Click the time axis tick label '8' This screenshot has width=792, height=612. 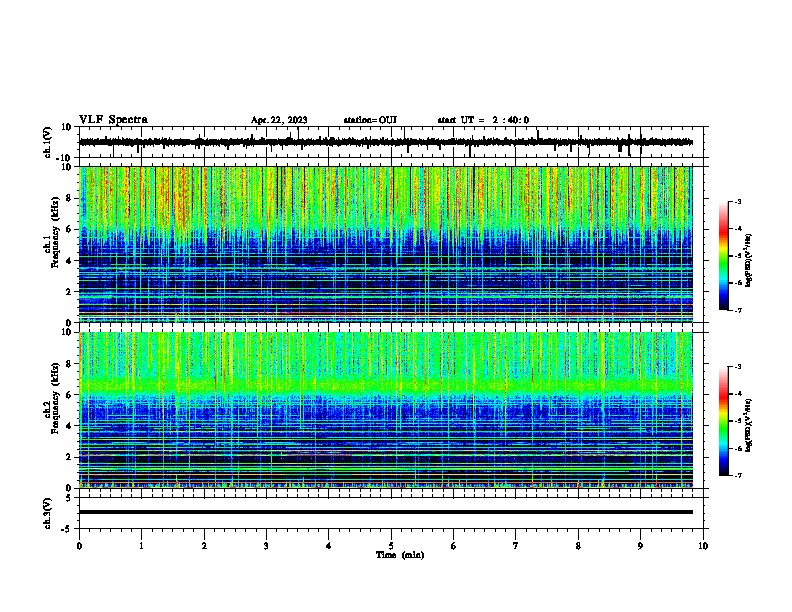point(578,546)
